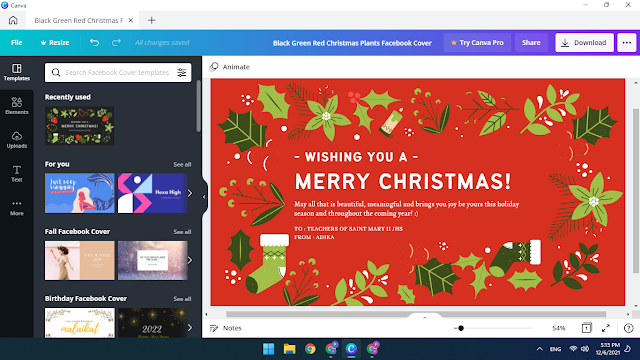Open the volume control in tray

point(585,349)
